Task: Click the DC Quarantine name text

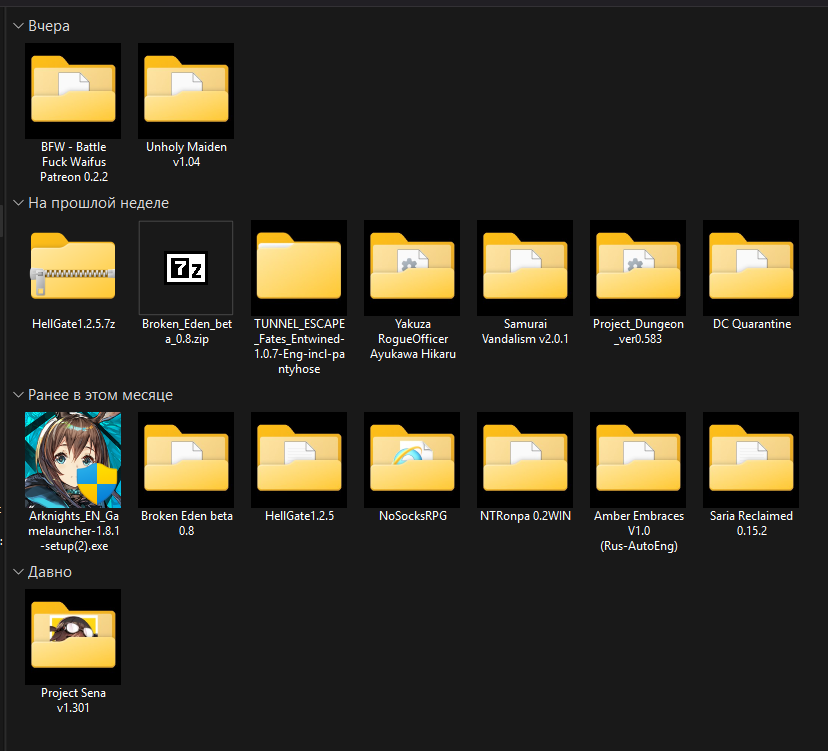Action: pyautogui.click(x=751, y=324)
